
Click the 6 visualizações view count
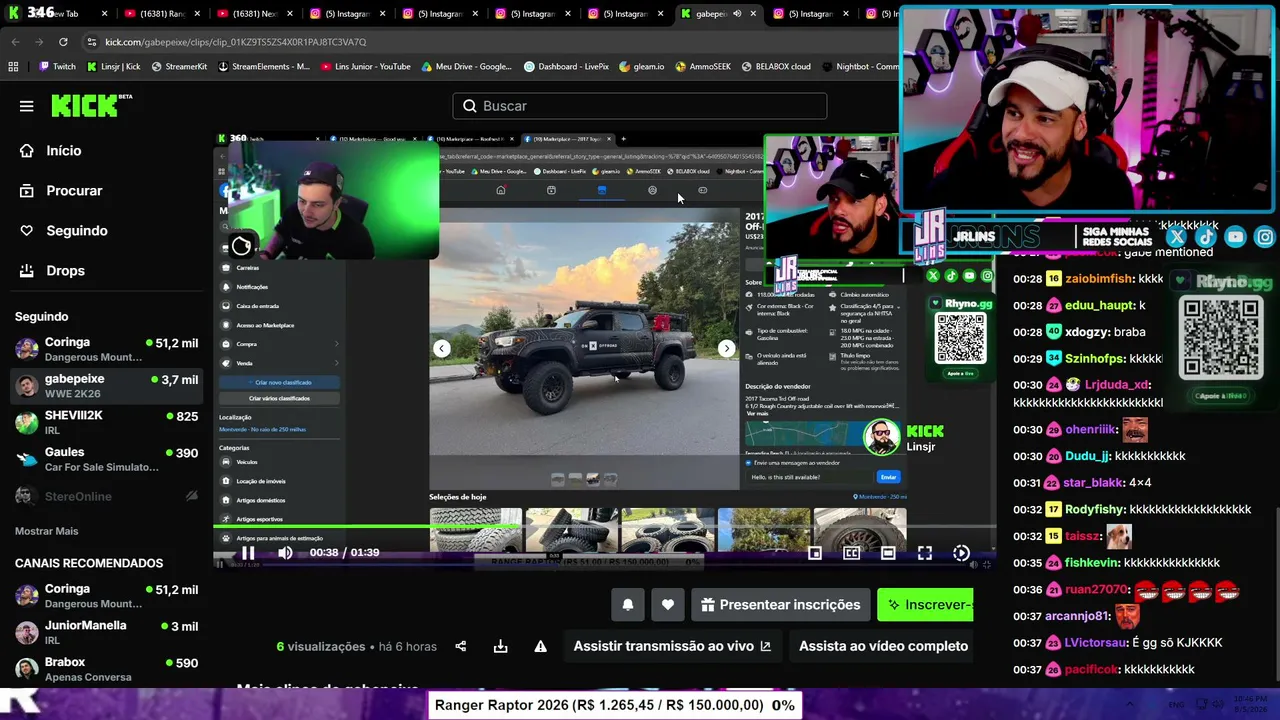click(321, 647)
